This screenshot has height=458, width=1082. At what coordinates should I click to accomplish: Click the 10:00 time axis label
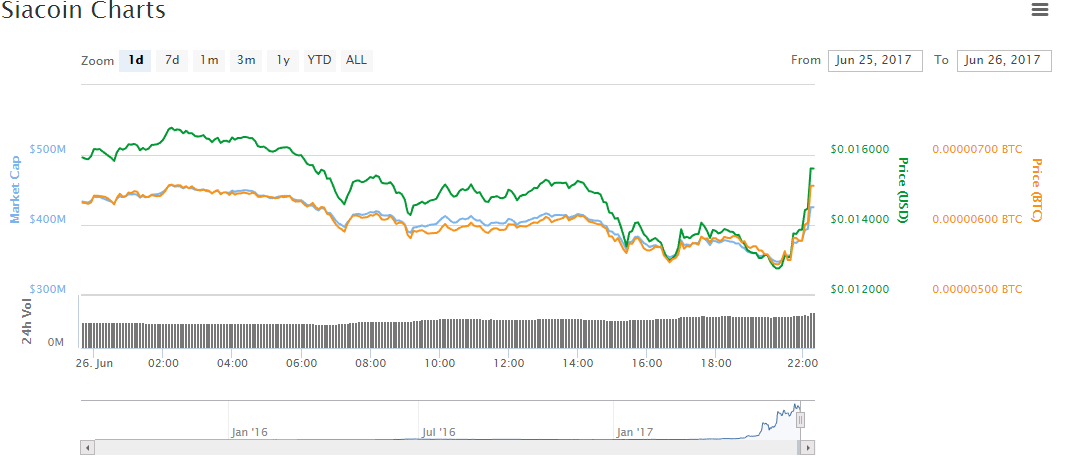(440, 362)
